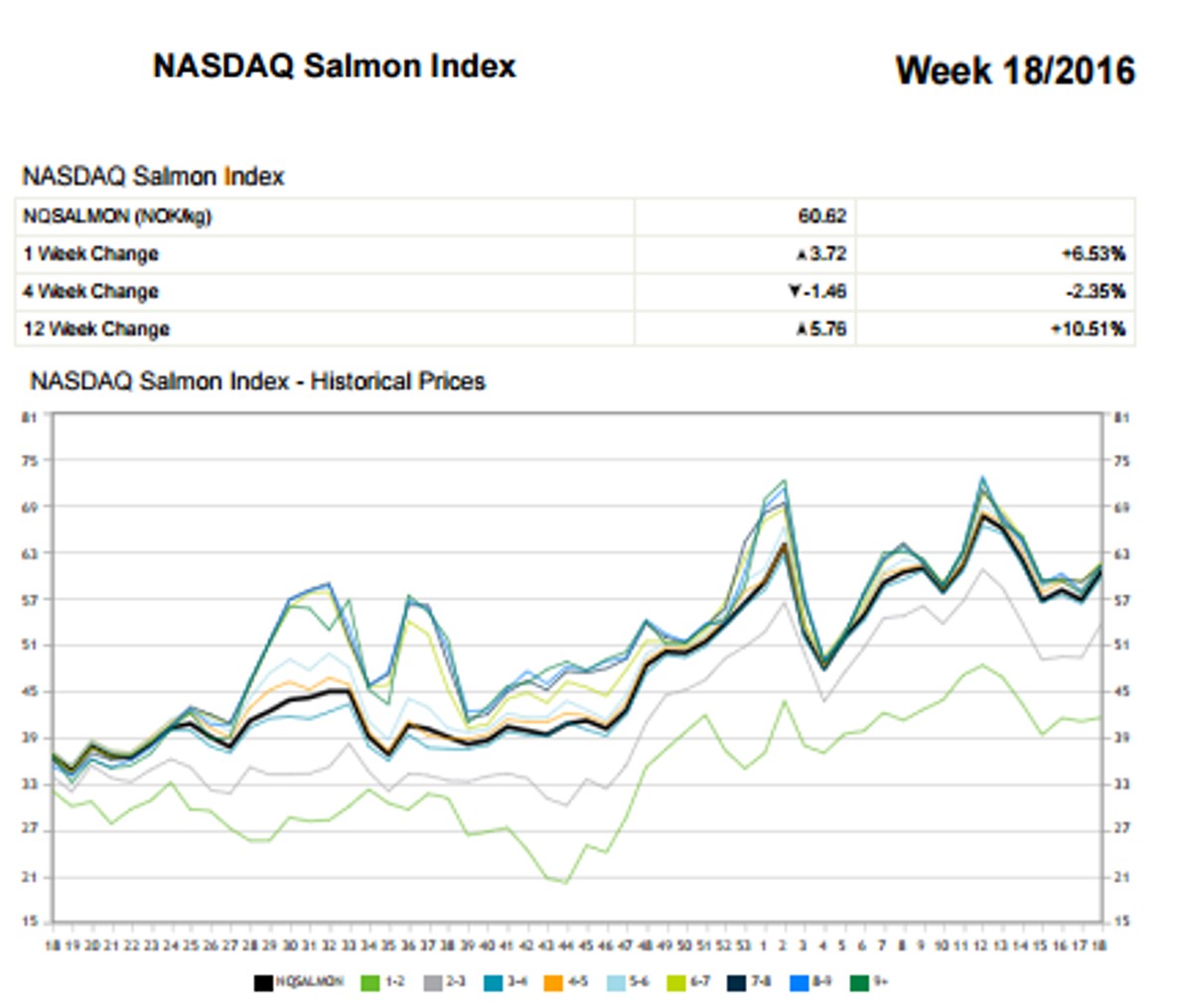Click the -2.35% four-week change value
This screenshot has height=1008, width=1178.
(1095, 292)
